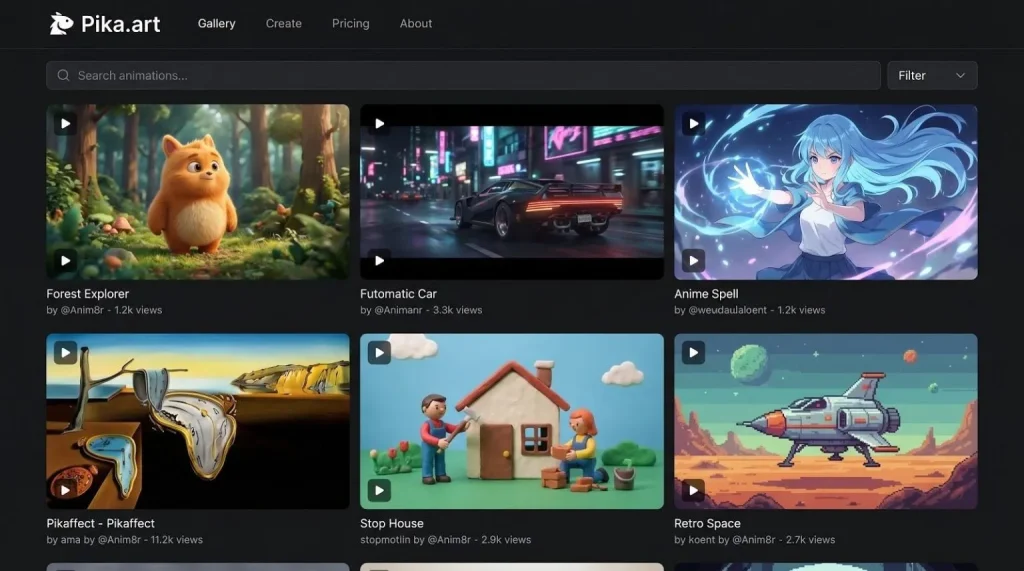Click 'by koent by @Anim8r - 2.7k views'
Image resolution: width=1024 pixels, height=571 pixels.
tap(755, 540)
